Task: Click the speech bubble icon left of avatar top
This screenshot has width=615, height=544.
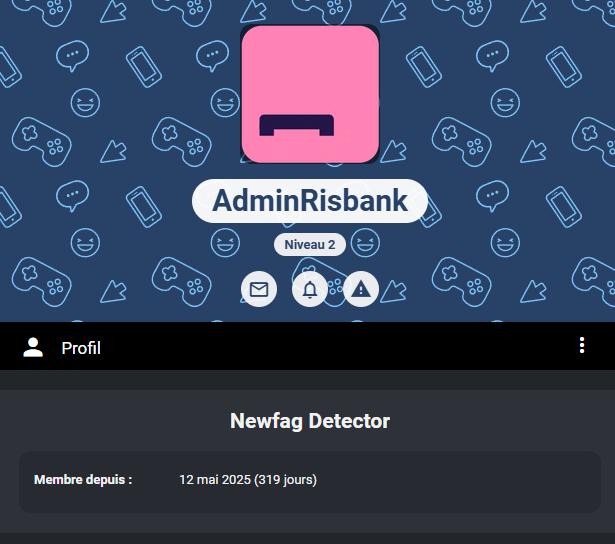Action: (211, 55)
